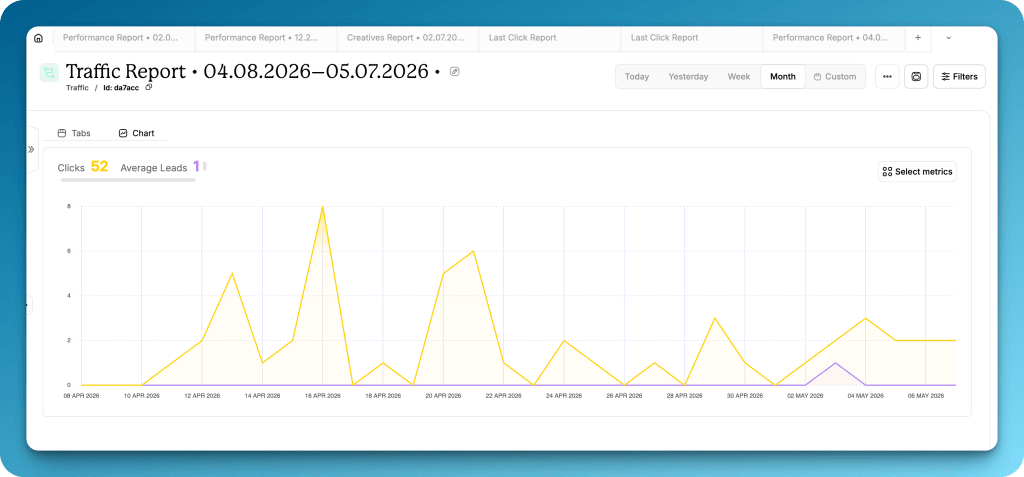
Task: Click the 08 APR 2026 axis label
Action: pos(81,396)
